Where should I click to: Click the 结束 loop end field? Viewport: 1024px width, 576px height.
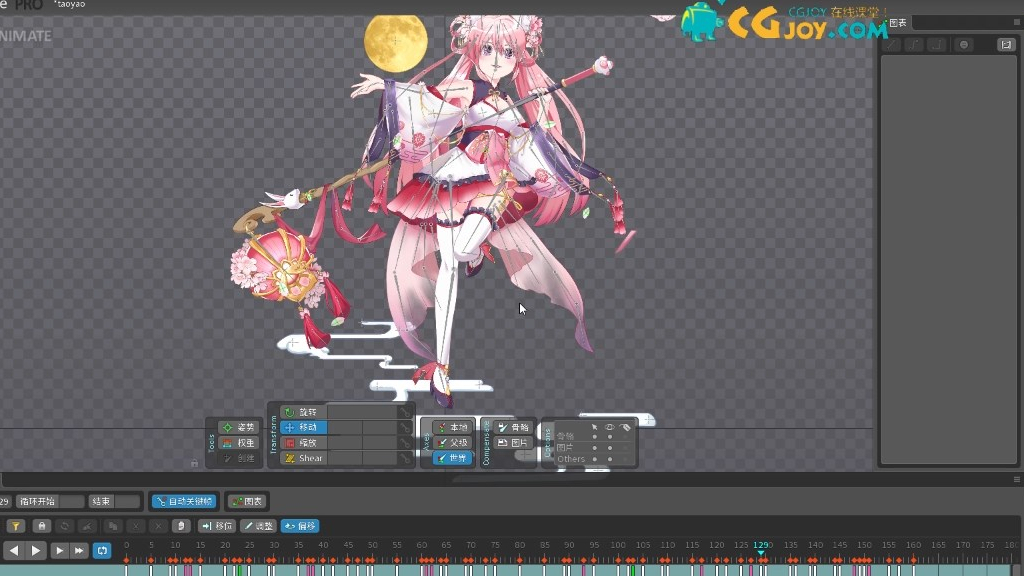click(115, 502)
